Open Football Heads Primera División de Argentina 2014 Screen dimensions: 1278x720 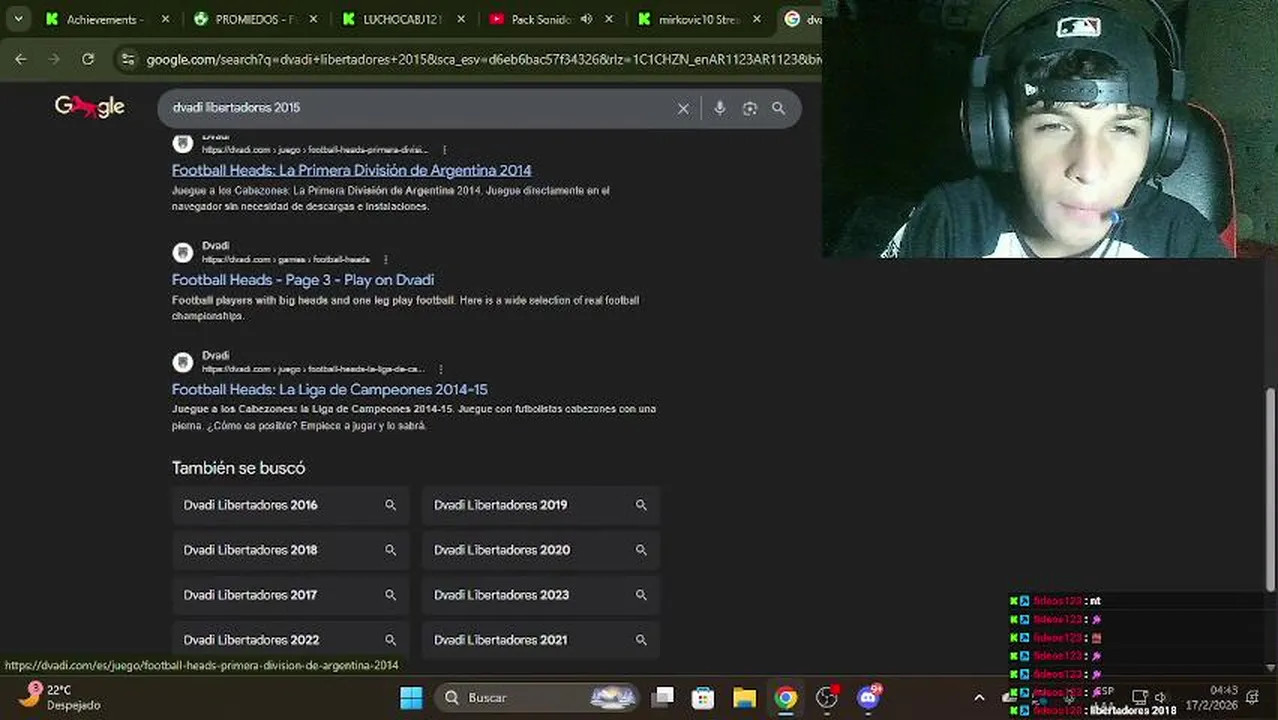point(351,170)
